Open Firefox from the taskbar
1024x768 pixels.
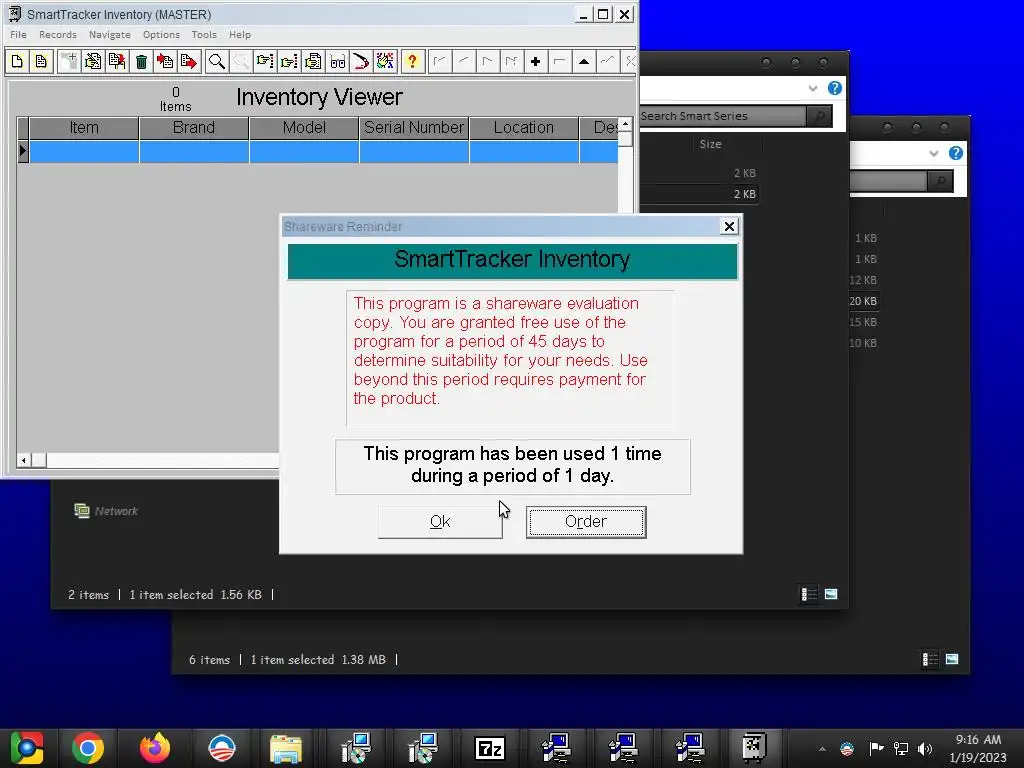(x=155, y=748)
